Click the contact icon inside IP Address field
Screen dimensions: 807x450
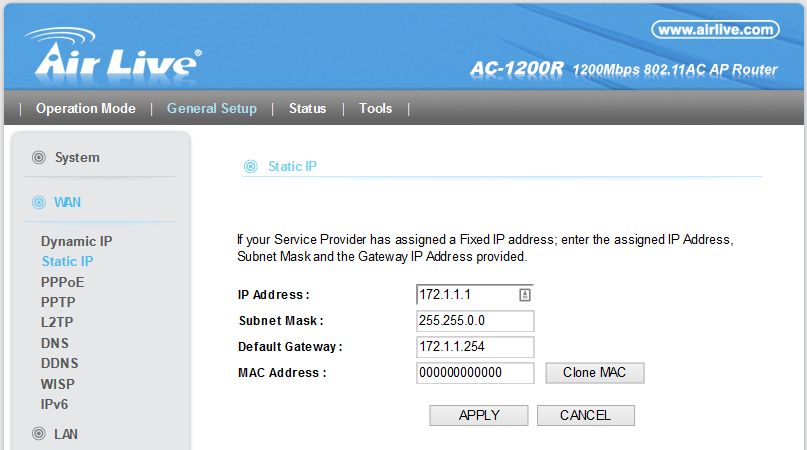click(524, 295)
